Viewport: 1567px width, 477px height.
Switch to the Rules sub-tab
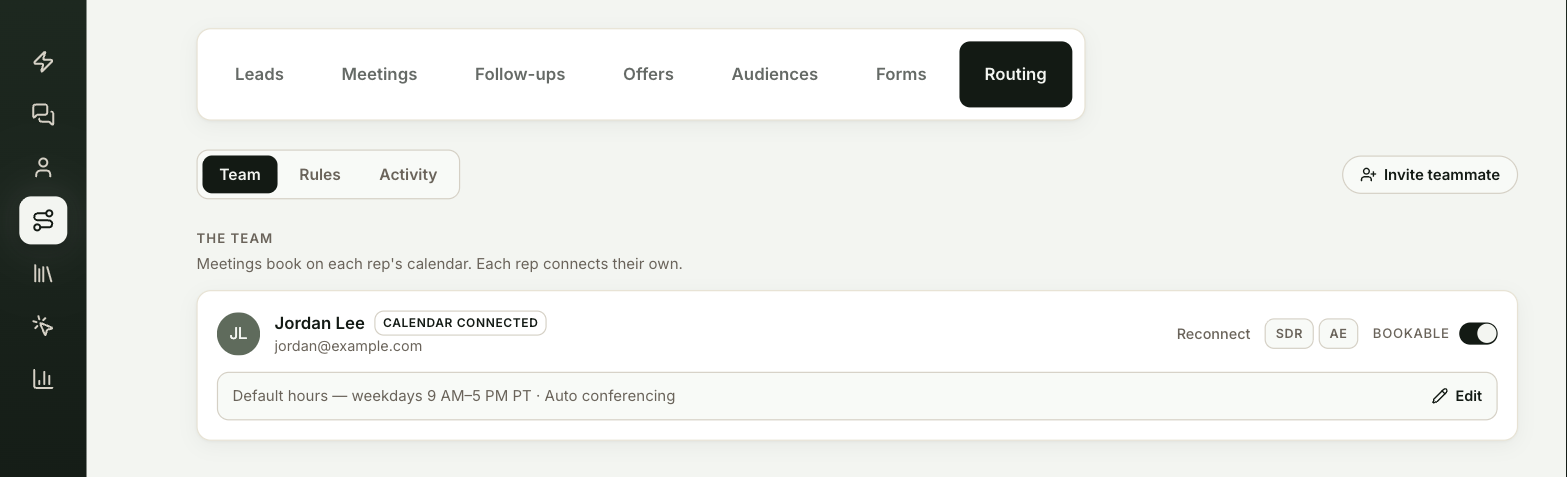point(320,175)
